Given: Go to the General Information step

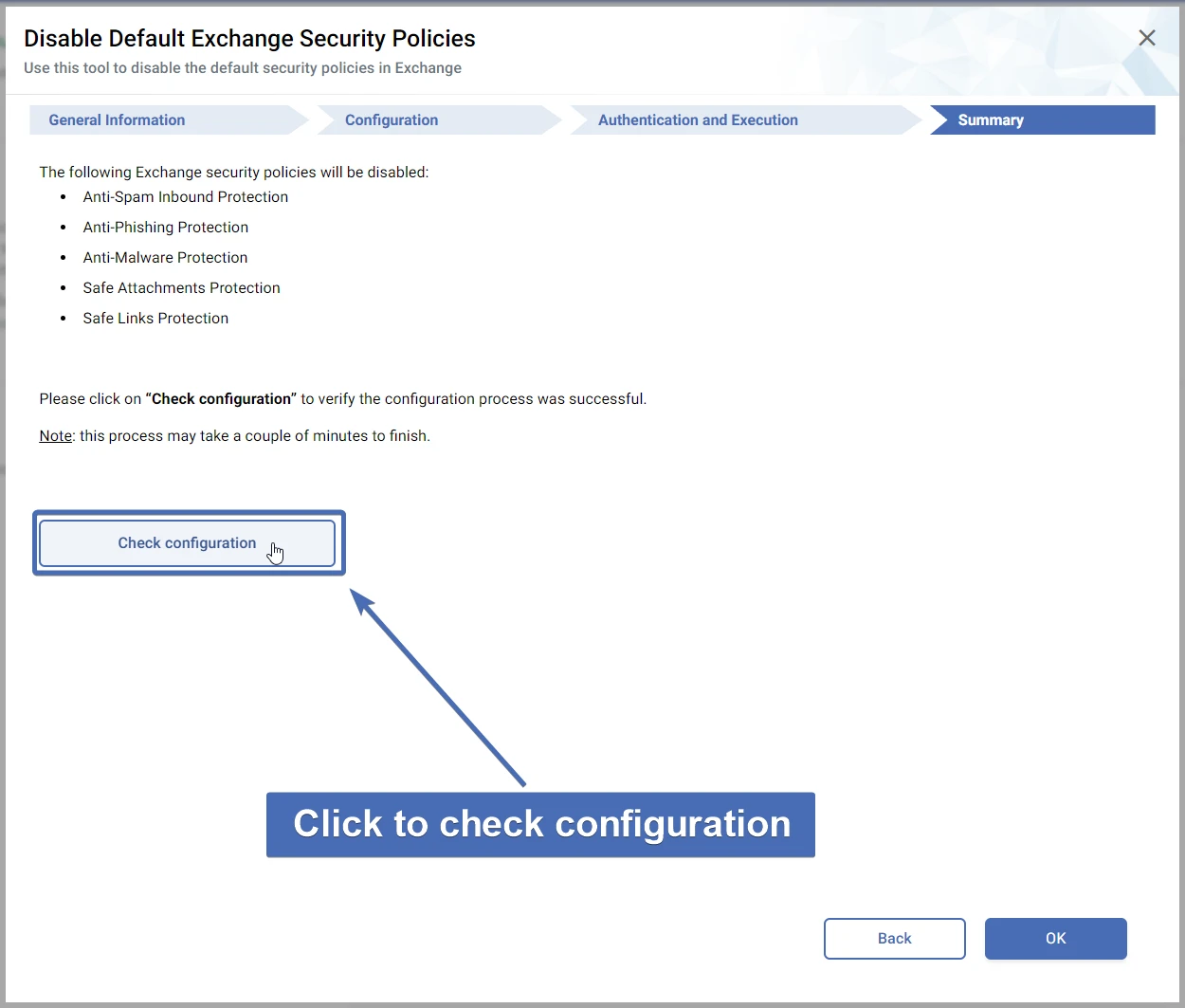Looking at the screenshot, I should pyautogui.click(x=117, y=120).
